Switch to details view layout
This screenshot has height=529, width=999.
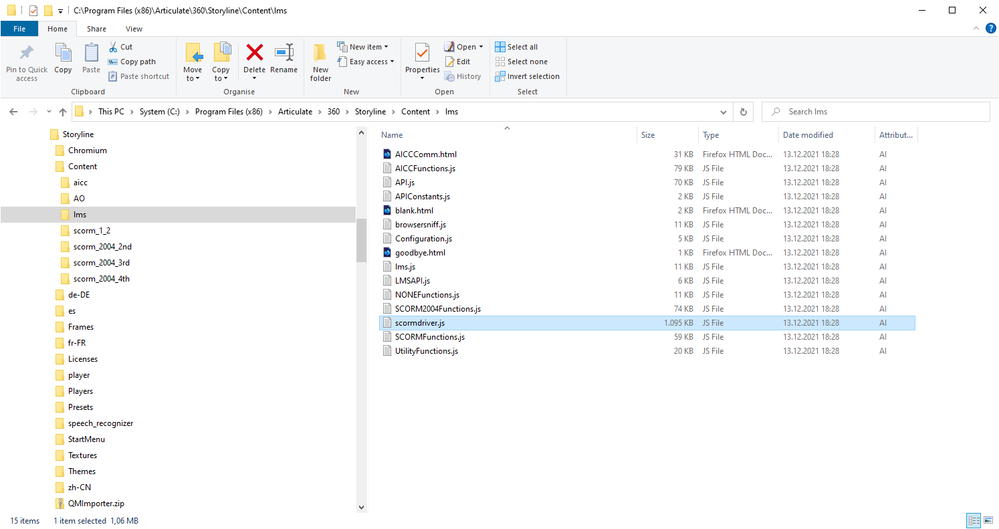(973, 521)
